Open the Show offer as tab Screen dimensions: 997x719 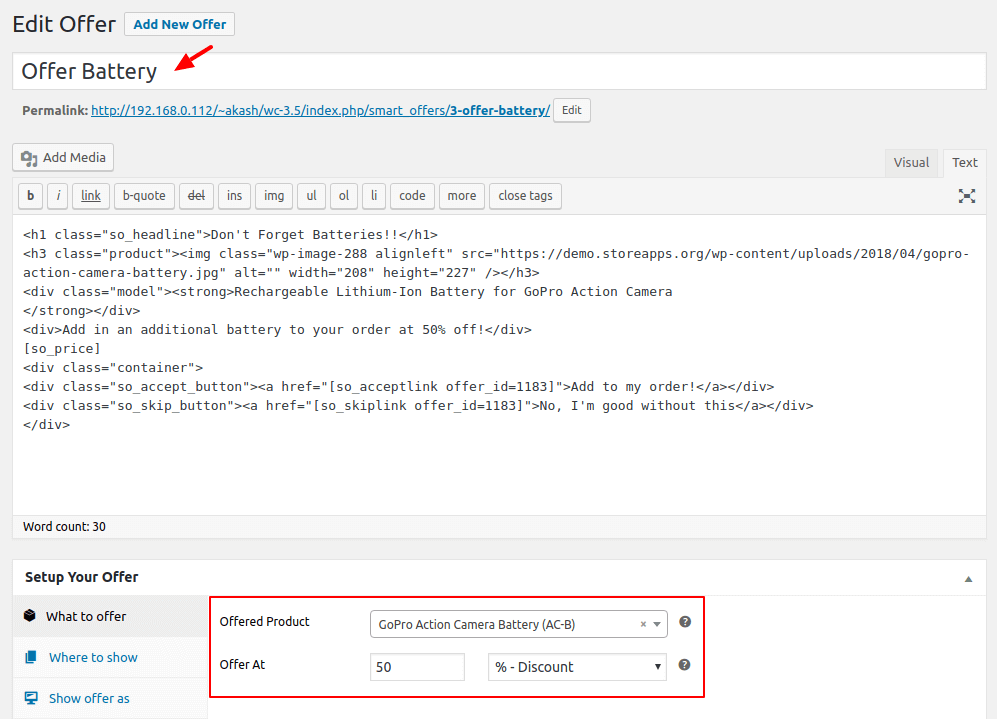[x=110, y=698]
